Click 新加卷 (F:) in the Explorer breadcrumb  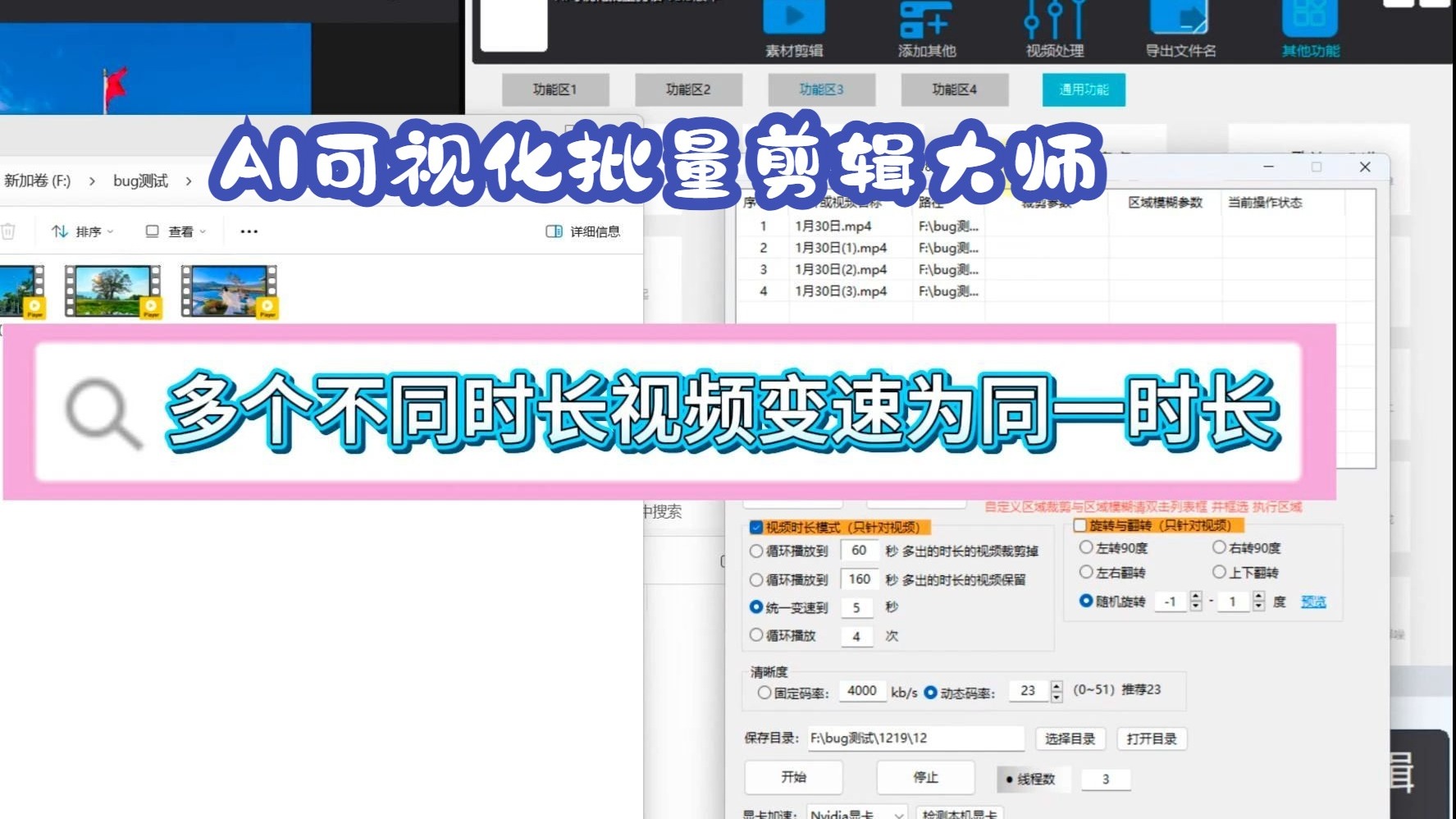[x=37, y=181]
